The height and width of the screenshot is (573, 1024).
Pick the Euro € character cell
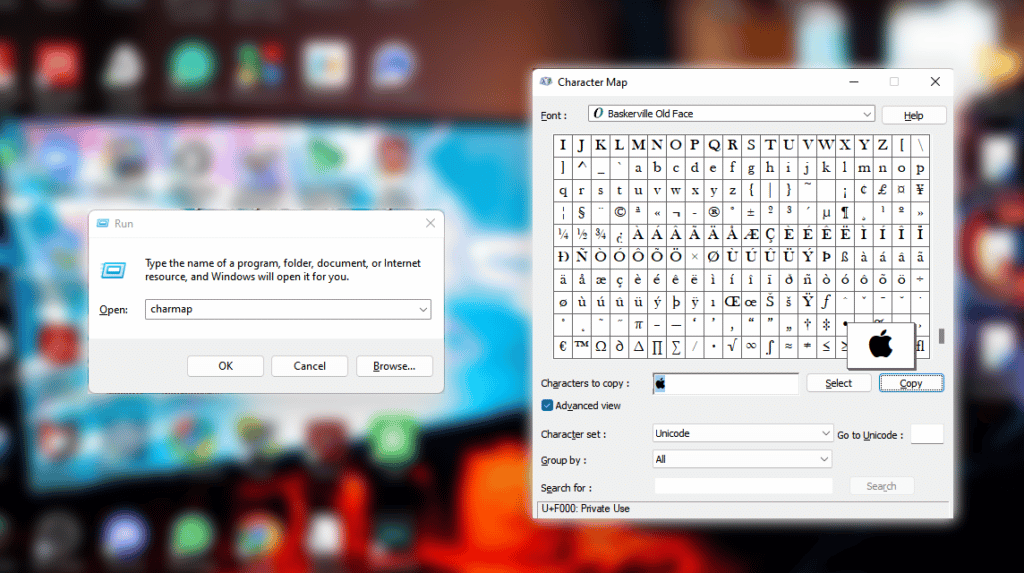[x=563, y=347]
